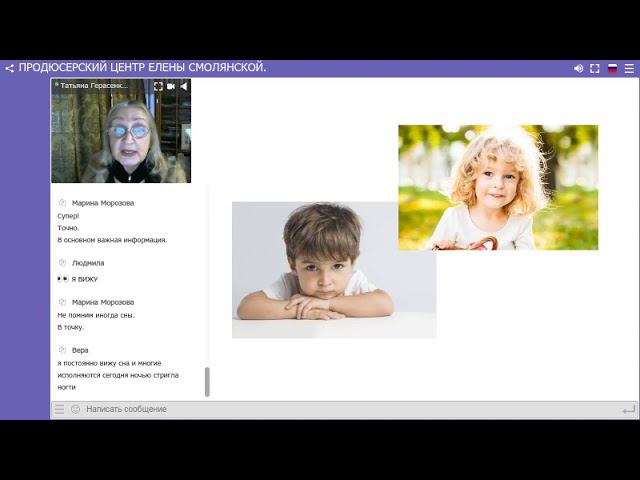The image size is (640, 480).
Task: Click the boy photo on the slide
Action: (x=334, y=270)
